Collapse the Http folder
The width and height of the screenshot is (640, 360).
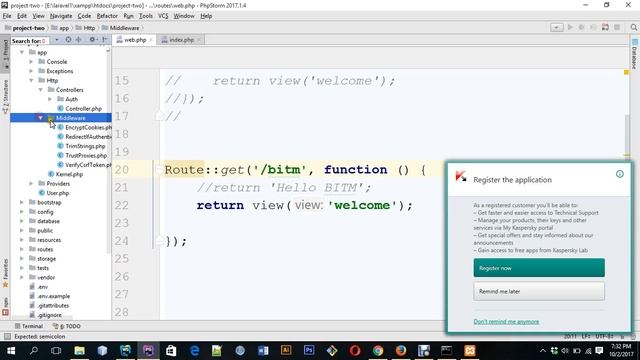click(x=31, y=80)
